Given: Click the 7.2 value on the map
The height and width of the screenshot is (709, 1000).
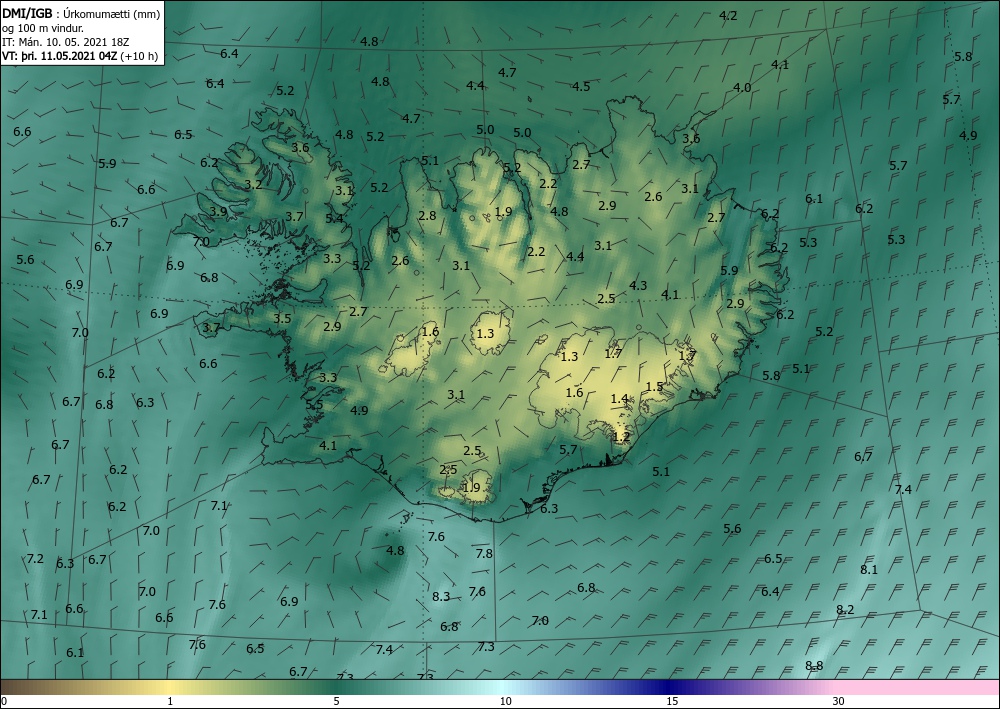Looking at the screenshot, I should tap(35, 559).
